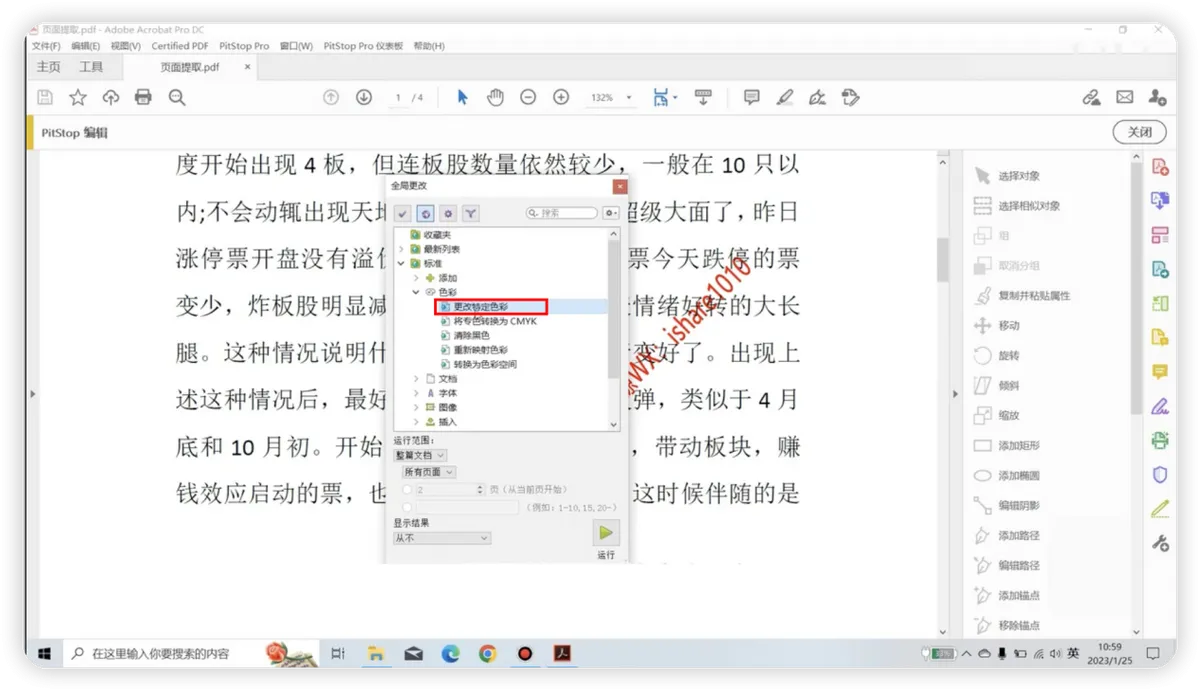Open Adobe Acrobat from the taskbar
The width and height of the screenshot is (1200, 691).
pyautogui.click(x=562, y=654)
